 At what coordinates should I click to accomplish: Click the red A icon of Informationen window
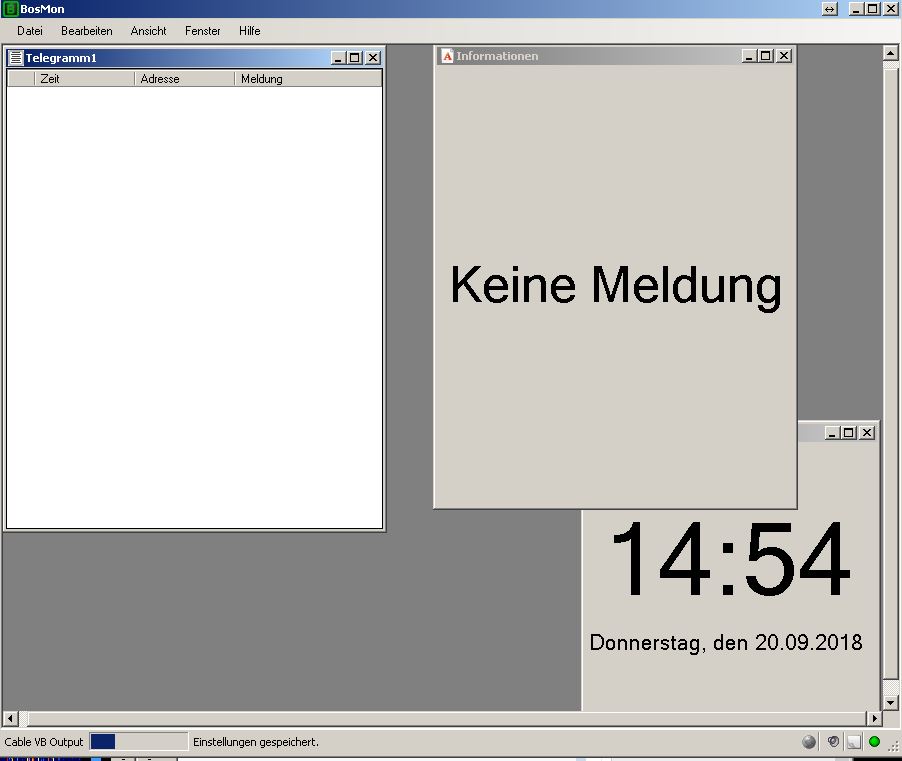(x=448, y=56)
